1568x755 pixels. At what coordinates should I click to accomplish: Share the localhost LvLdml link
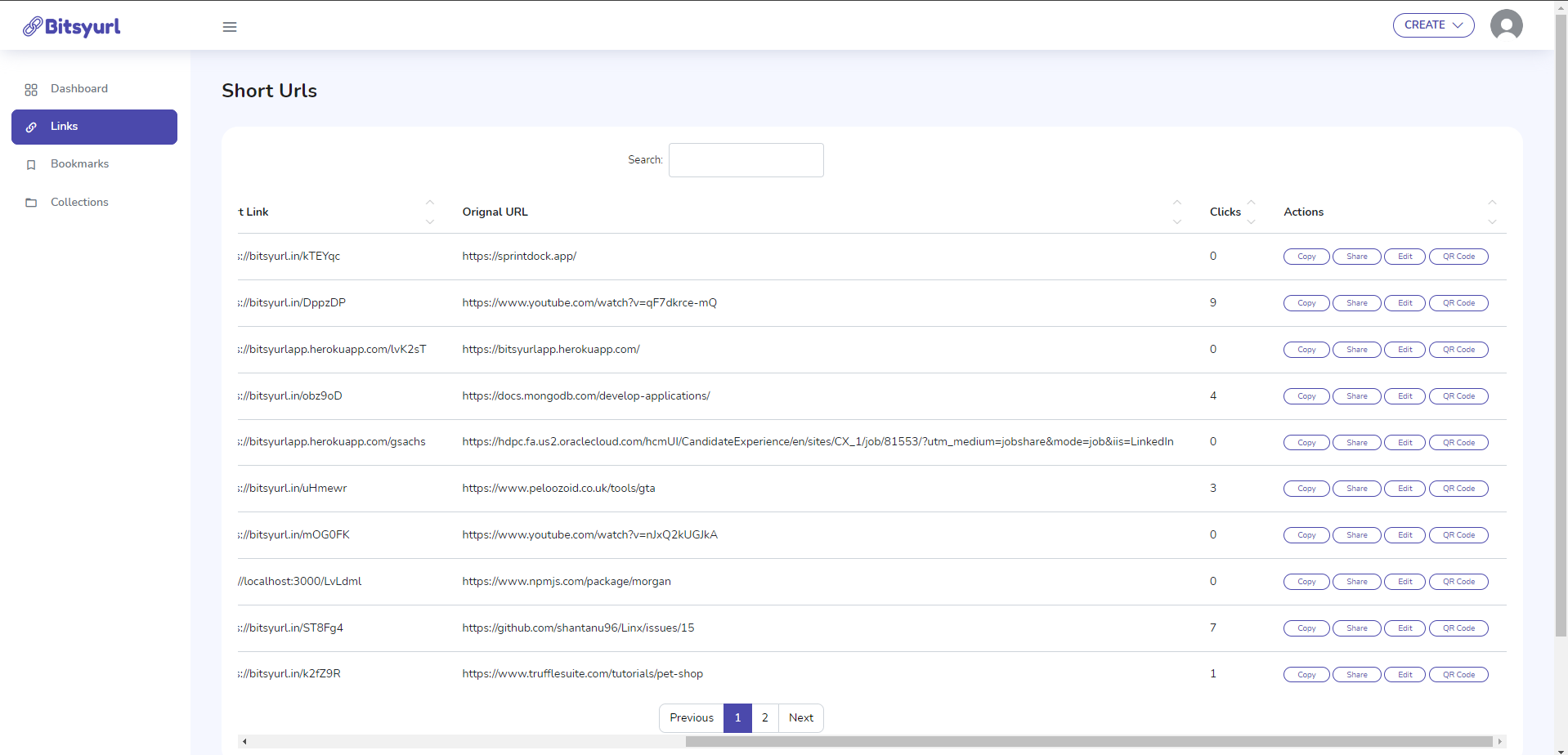(1356, 582)
